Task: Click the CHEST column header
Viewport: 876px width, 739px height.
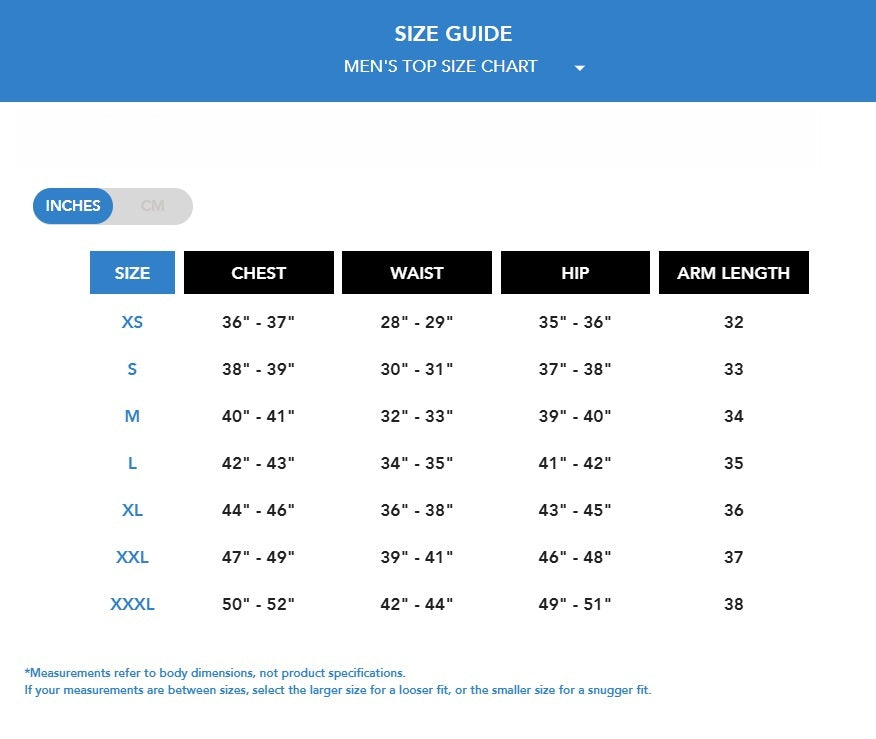Action: tap(258, 273)
